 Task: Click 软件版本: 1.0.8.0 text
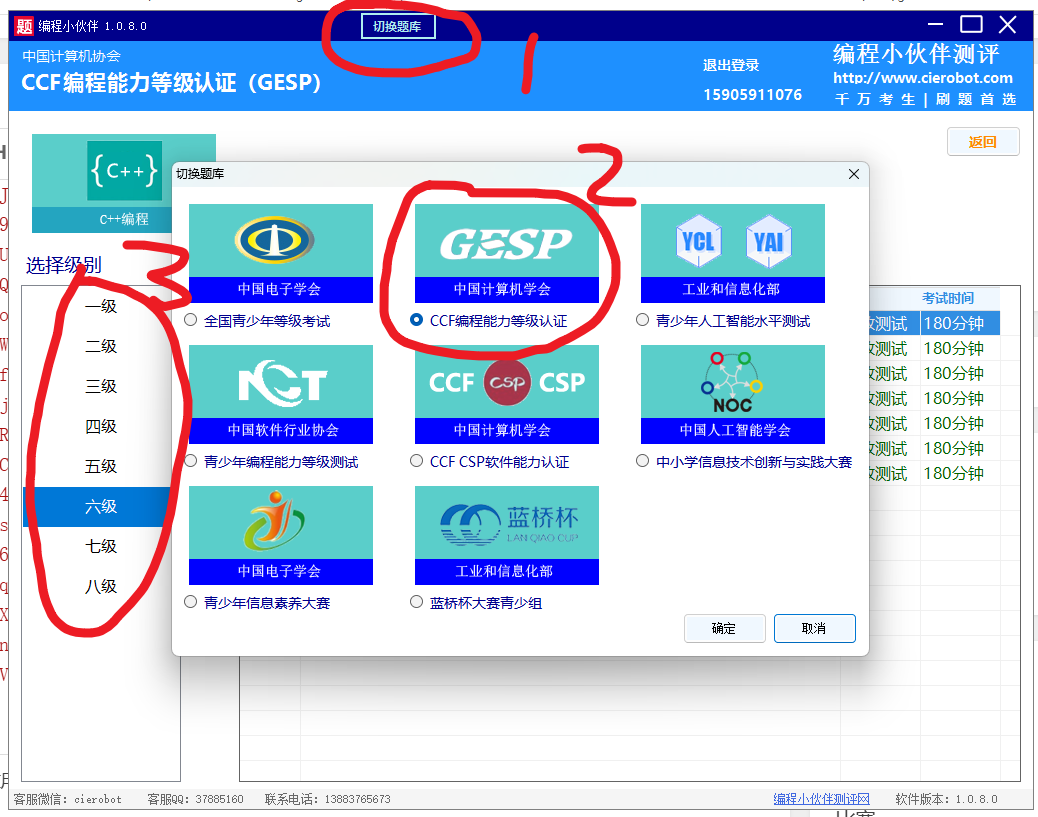[947, 799]
